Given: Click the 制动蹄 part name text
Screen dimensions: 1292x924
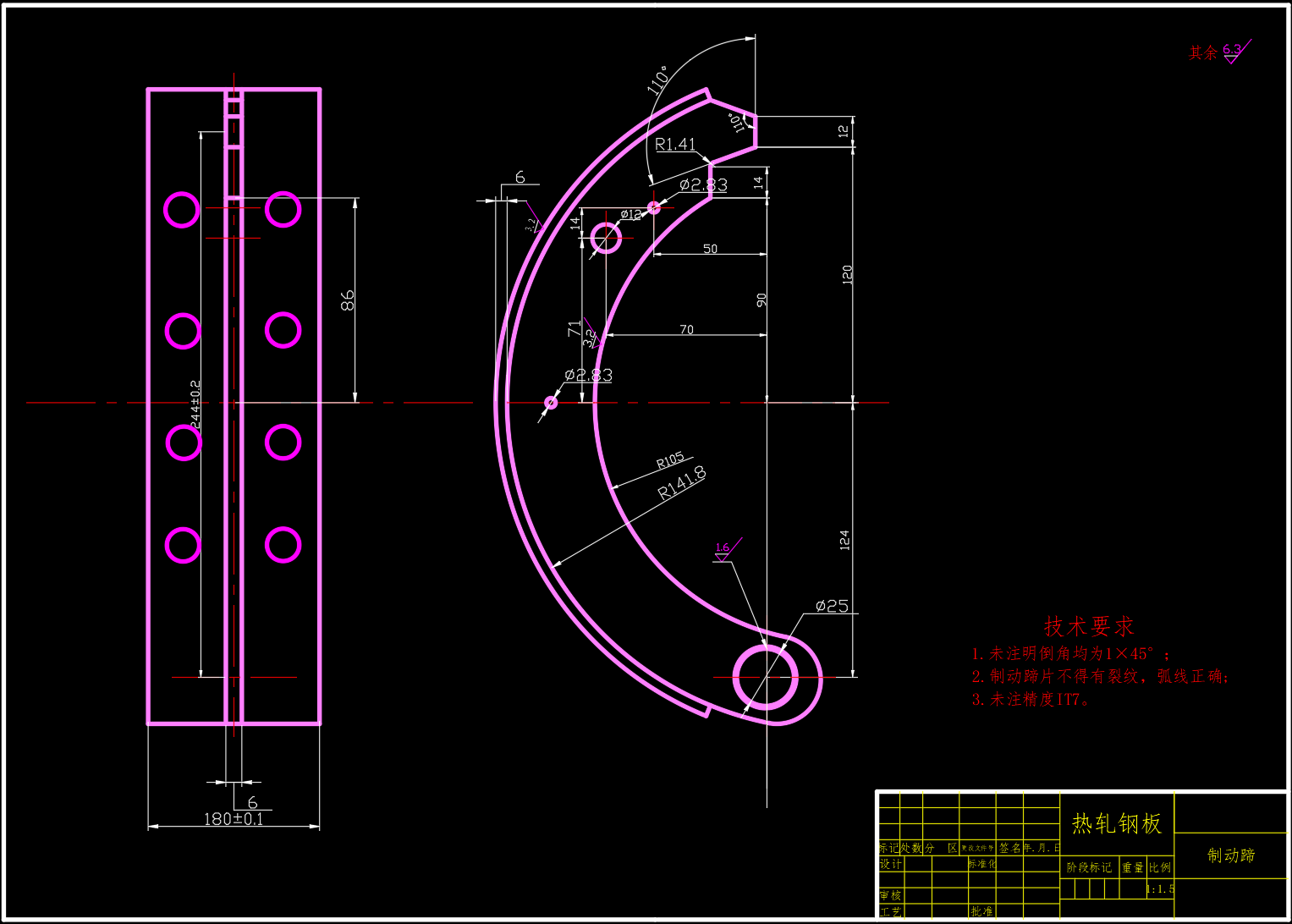Looking at the screenshot, I should coord(1231,855).
